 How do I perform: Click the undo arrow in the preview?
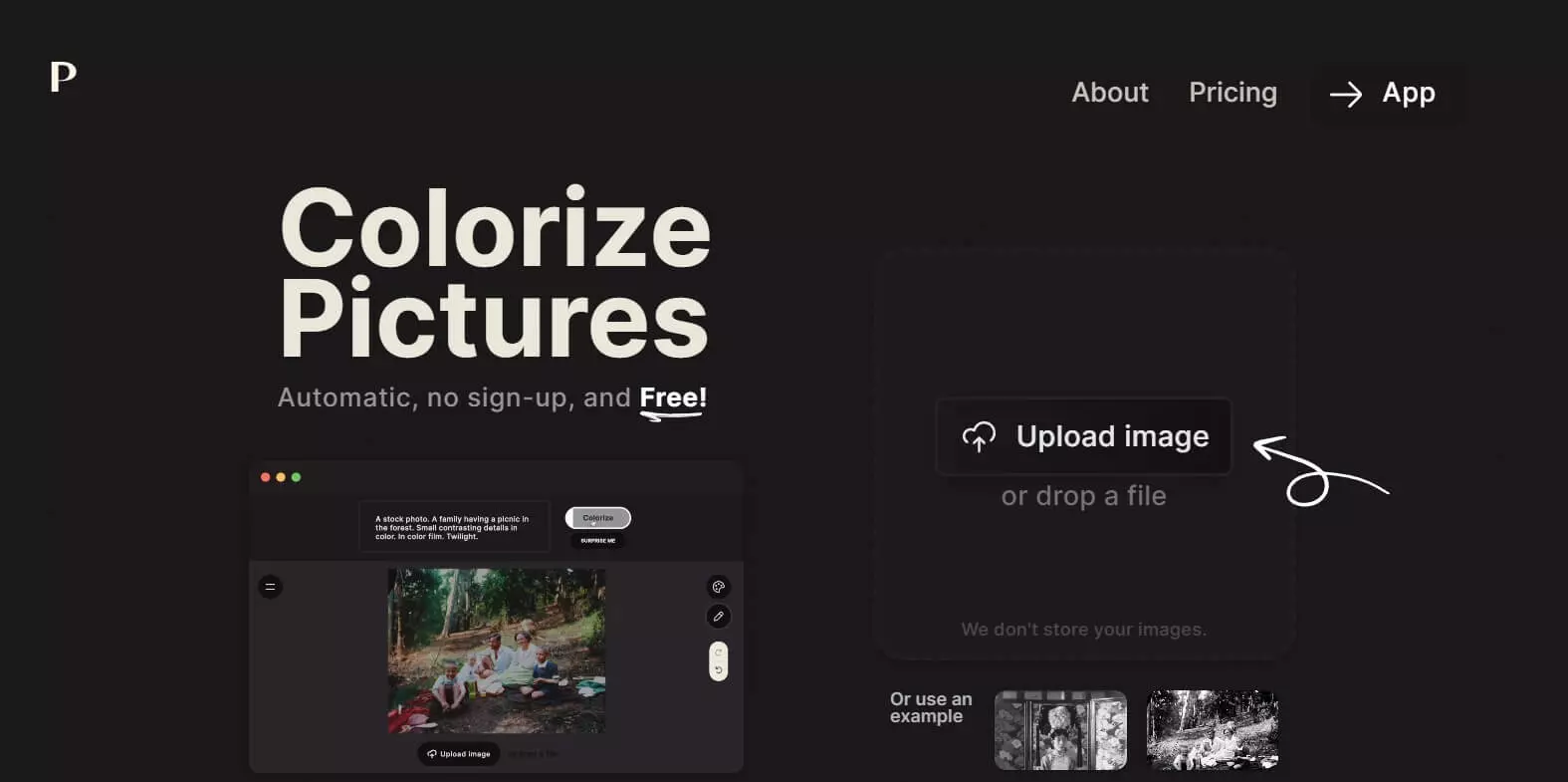coord(718,670)
